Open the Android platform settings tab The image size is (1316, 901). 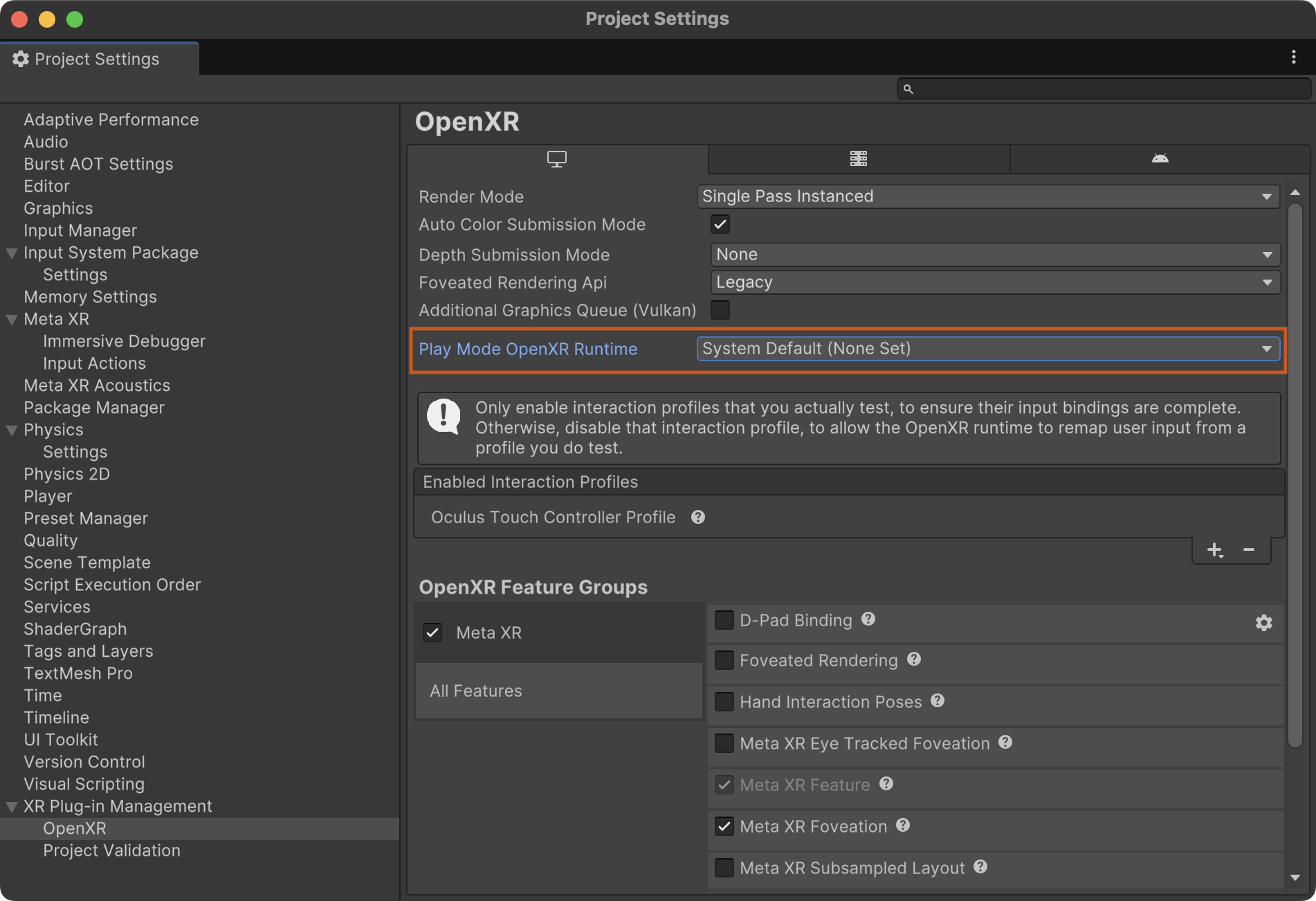(1160, 159)
